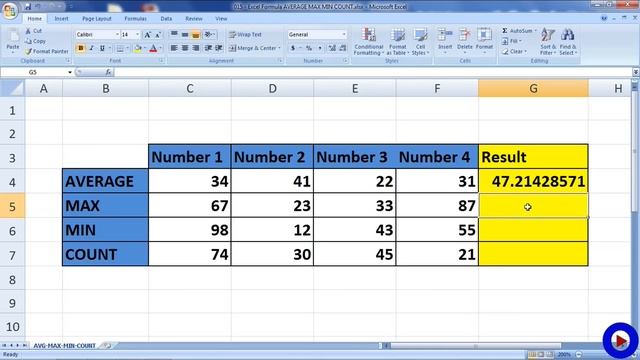Toggle Bold formatting
Screen dimensions: 640x360
[x=80, y=48]
